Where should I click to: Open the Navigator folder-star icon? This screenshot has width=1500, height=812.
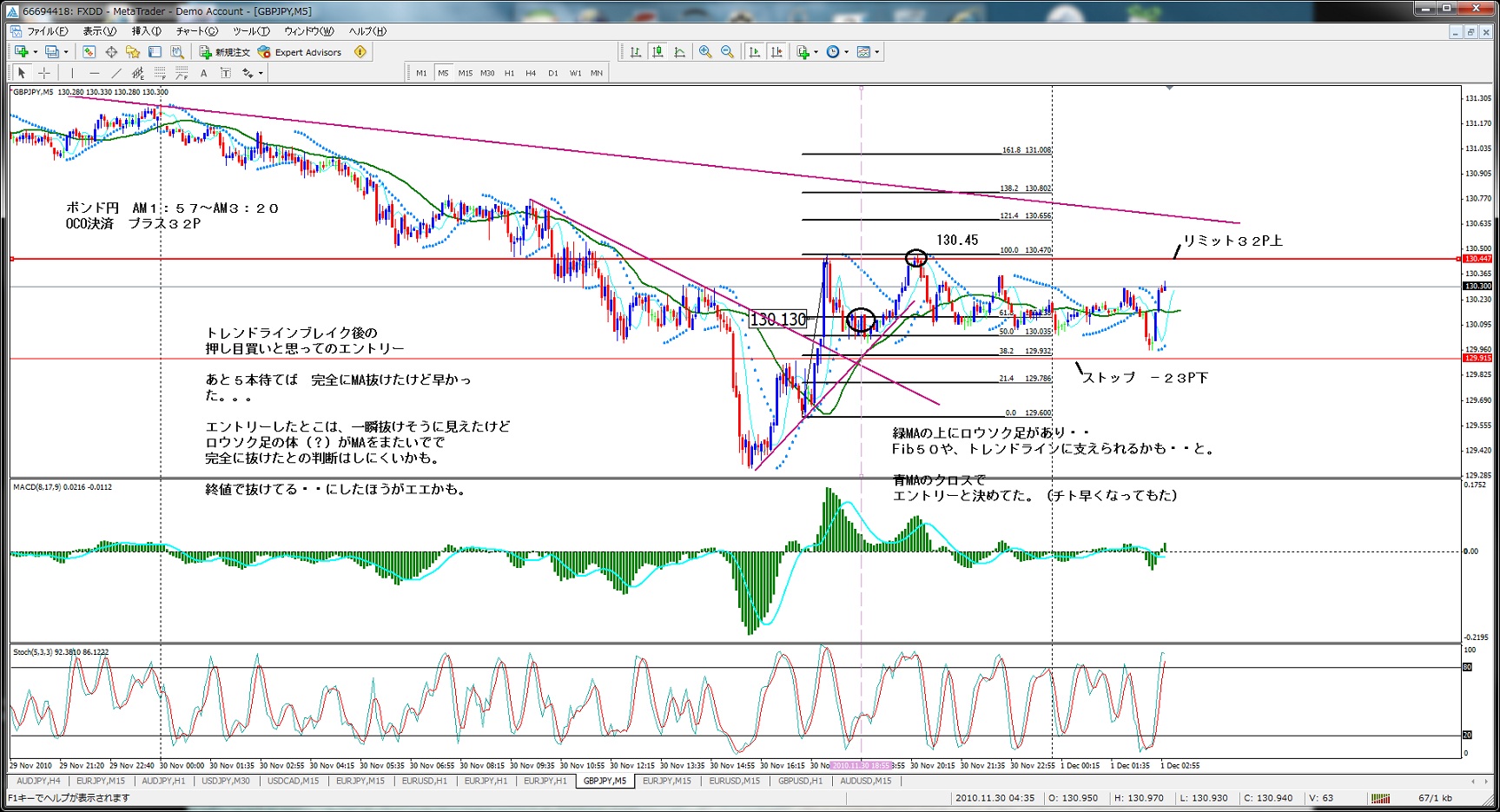pos(133,52)
